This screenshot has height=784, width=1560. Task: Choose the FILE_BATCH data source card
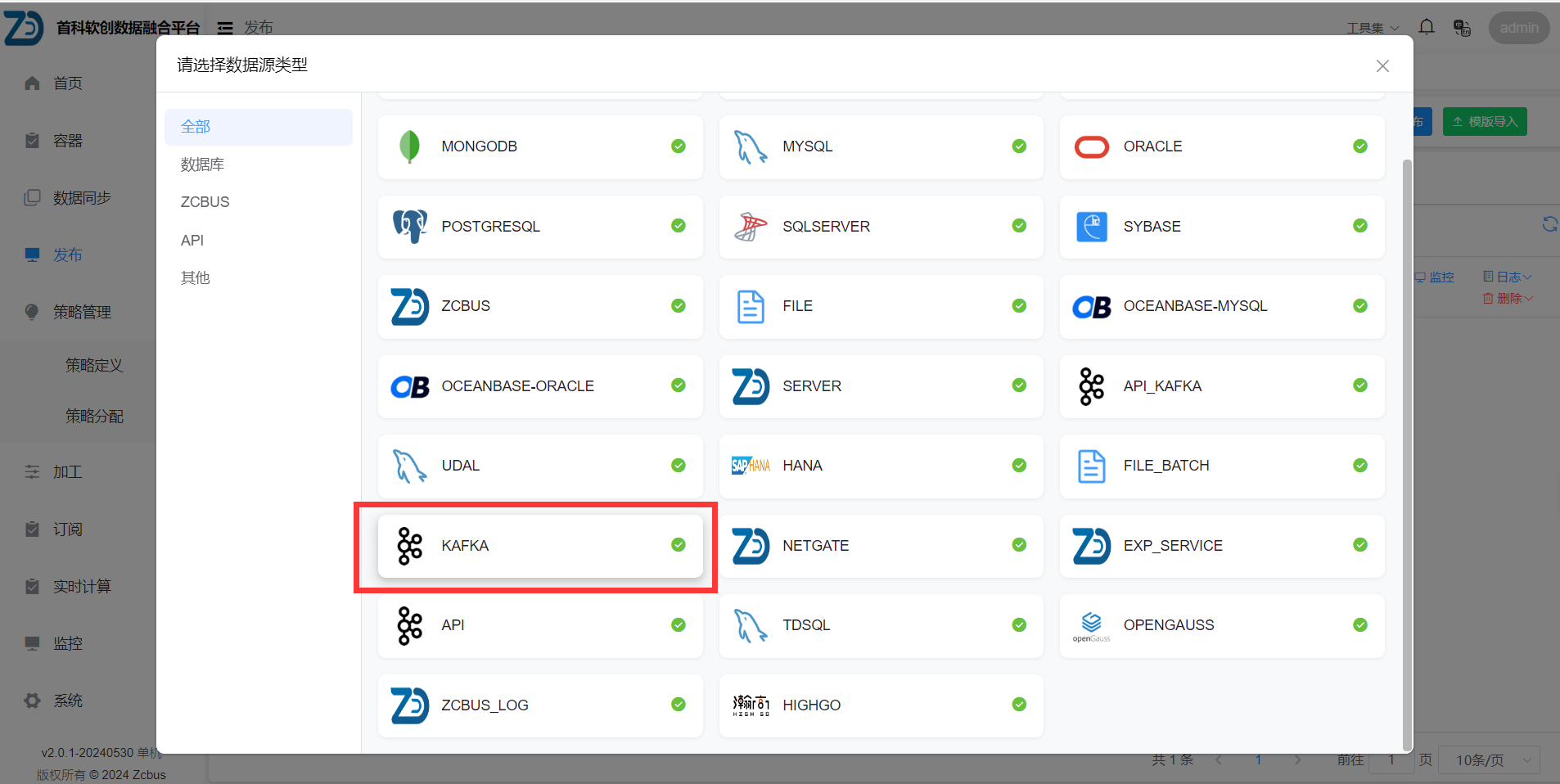pos(1221,466)
